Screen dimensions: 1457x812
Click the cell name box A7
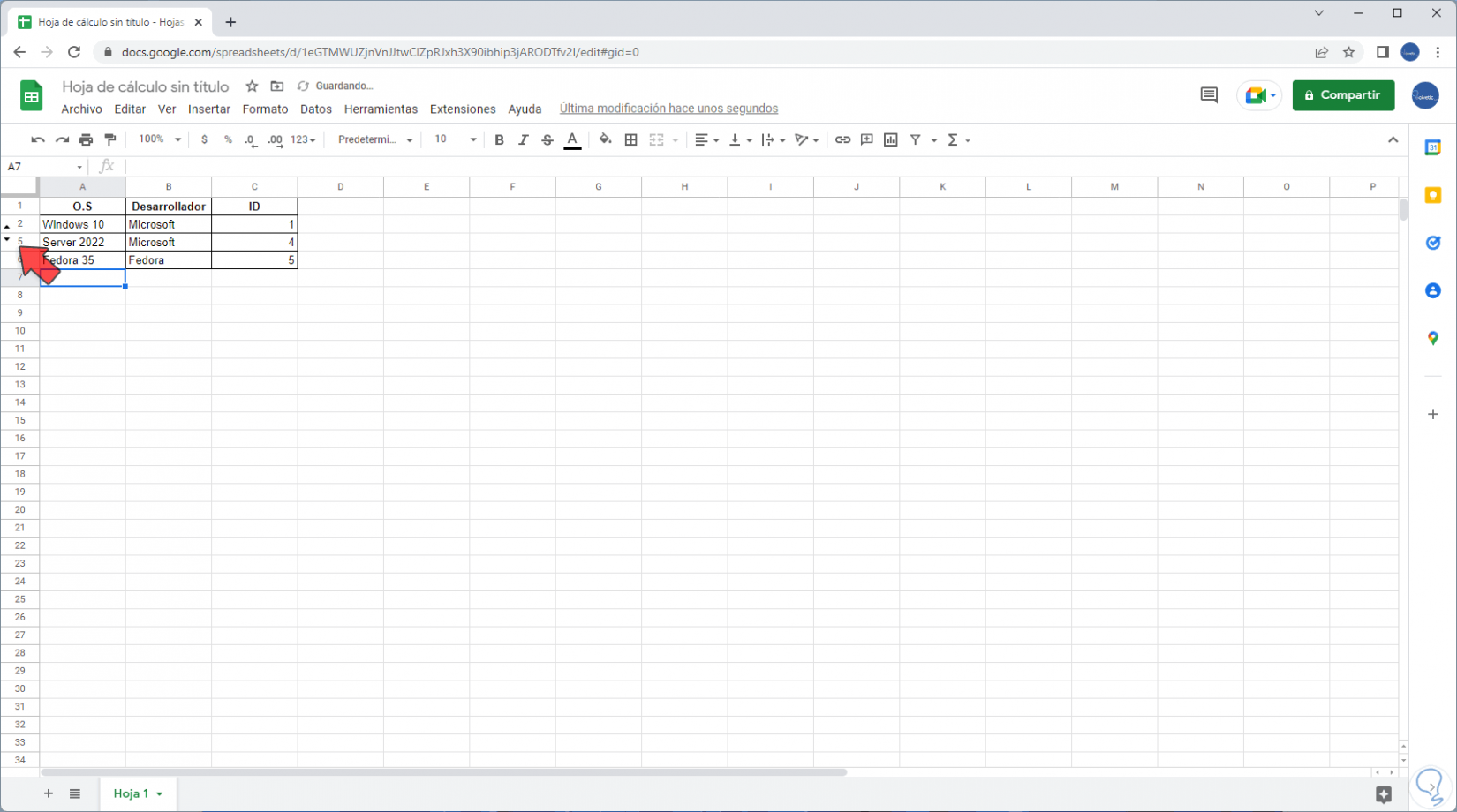(44, 166)
